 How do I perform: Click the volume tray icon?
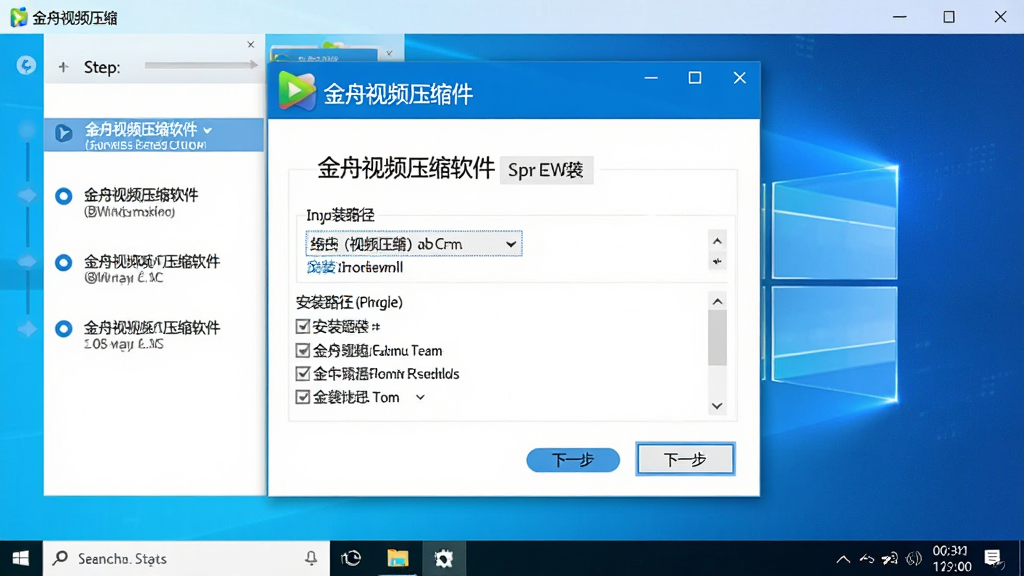[914, 559]
